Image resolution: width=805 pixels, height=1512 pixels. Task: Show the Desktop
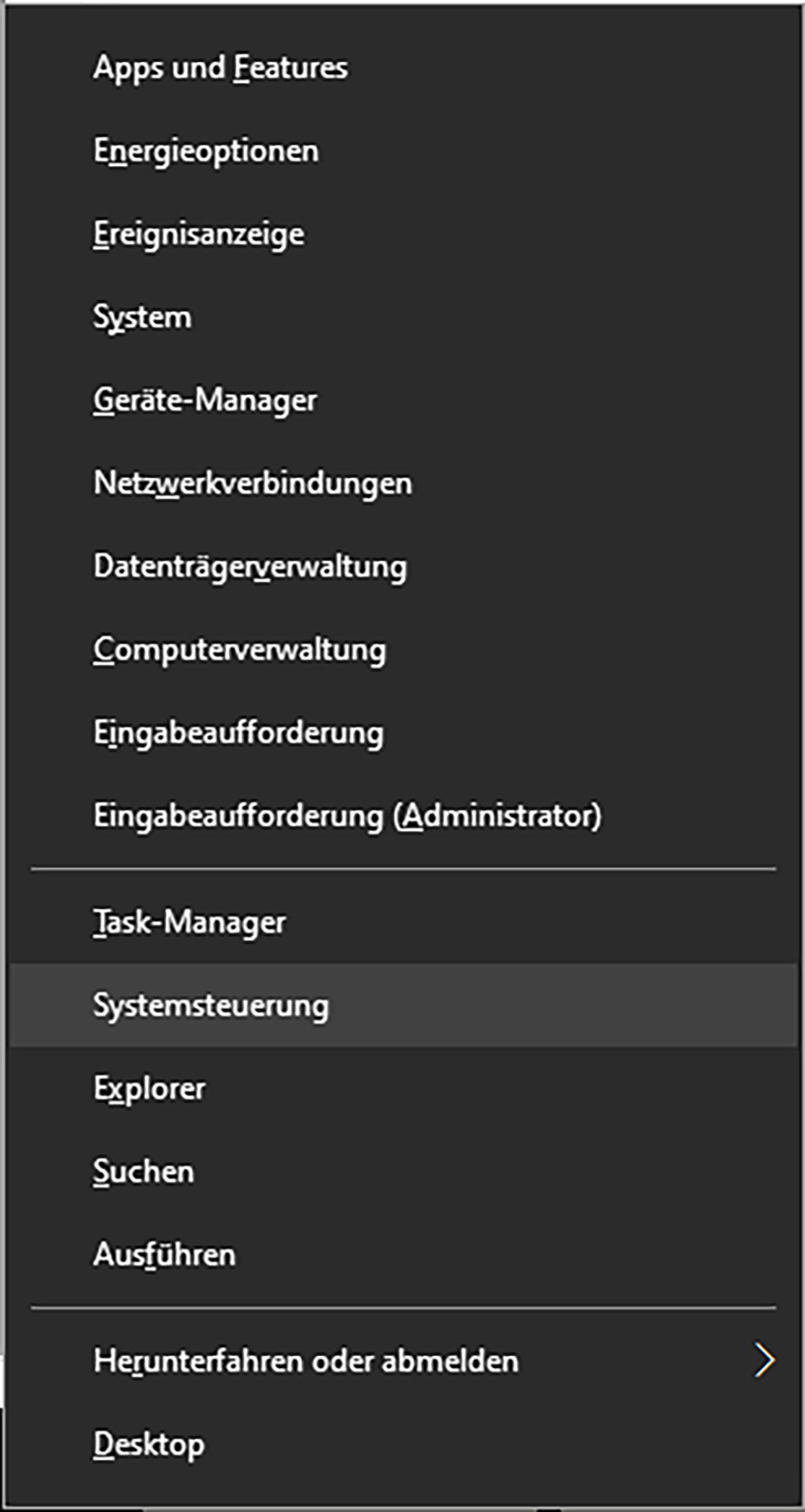(149, 1444)
